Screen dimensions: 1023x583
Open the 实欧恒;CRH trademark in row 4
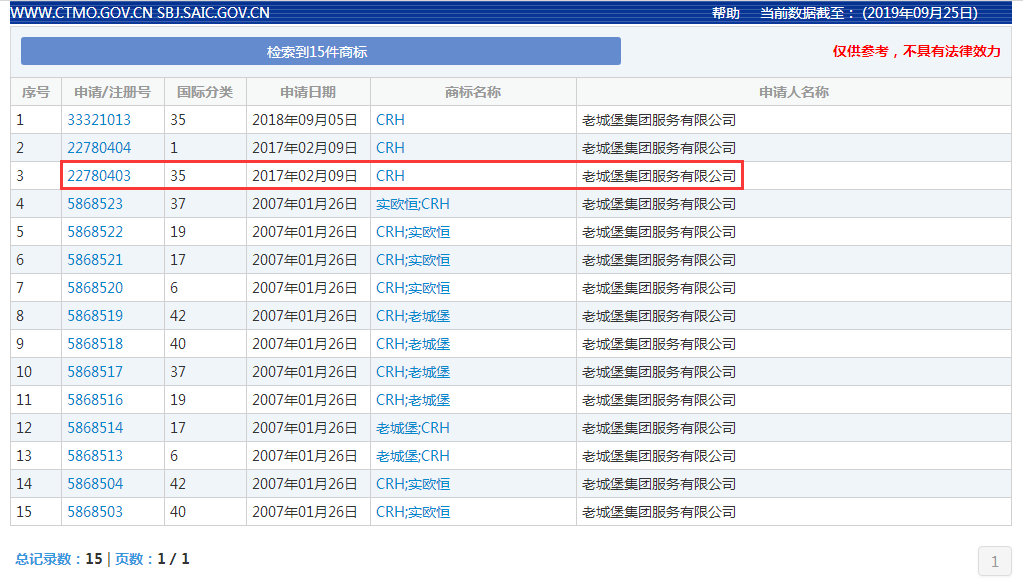413,204
